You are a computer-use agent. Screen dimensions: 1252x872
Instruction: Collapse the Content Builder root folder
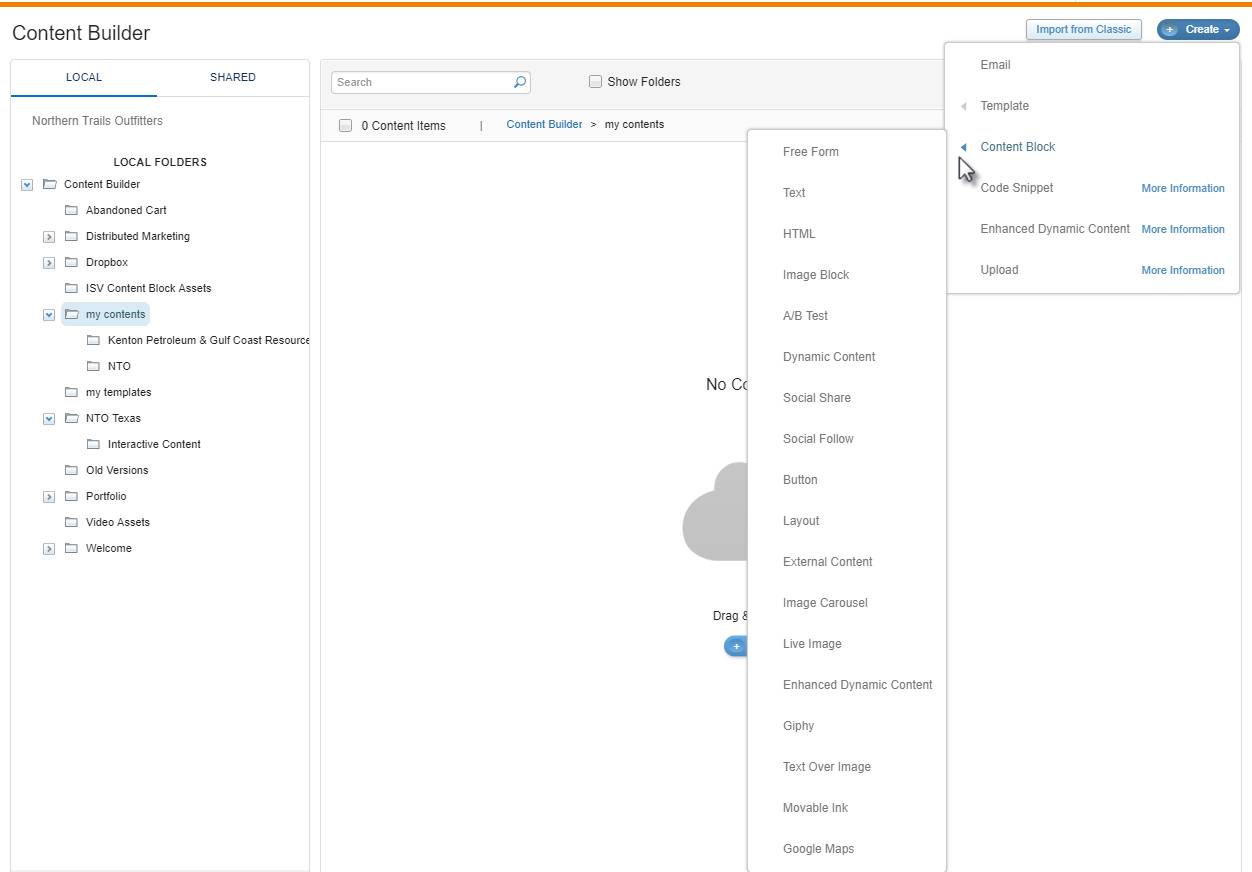coord(27,185)
